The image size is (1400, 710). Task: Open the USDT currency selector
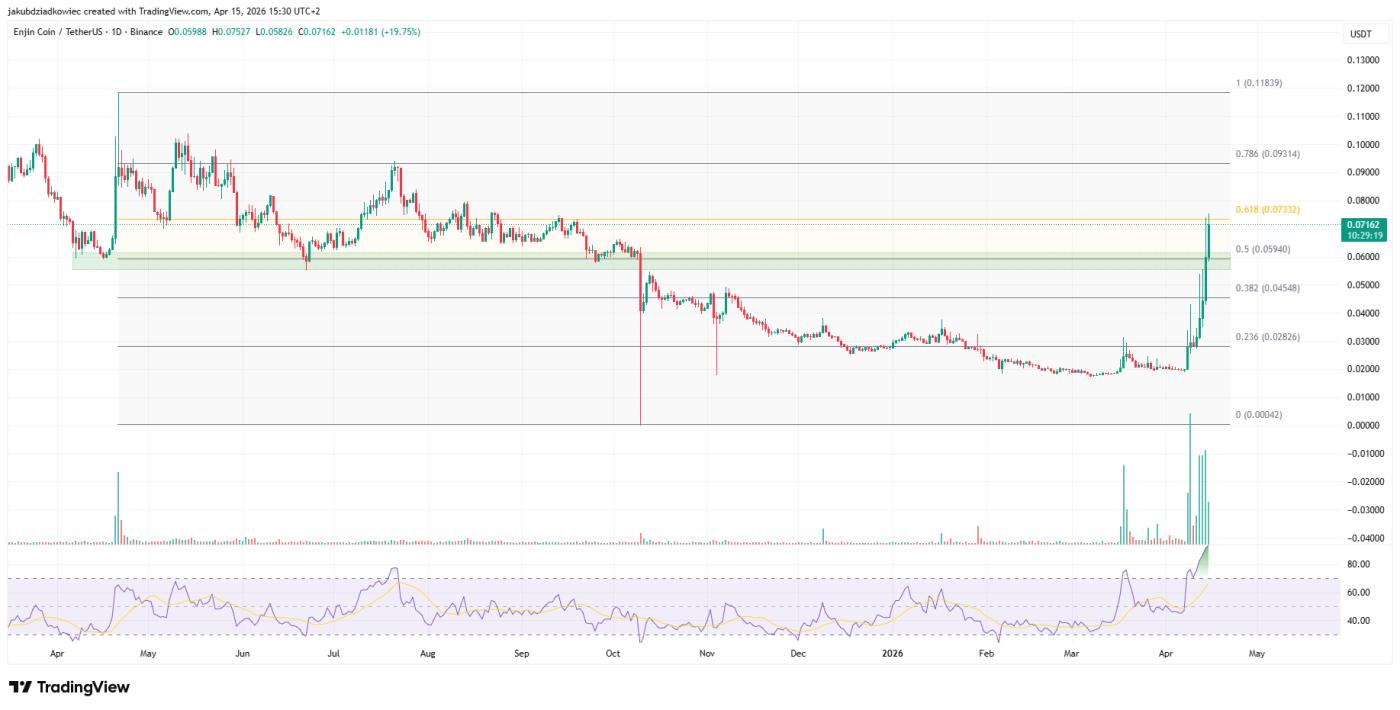(x=1360, y=35)
